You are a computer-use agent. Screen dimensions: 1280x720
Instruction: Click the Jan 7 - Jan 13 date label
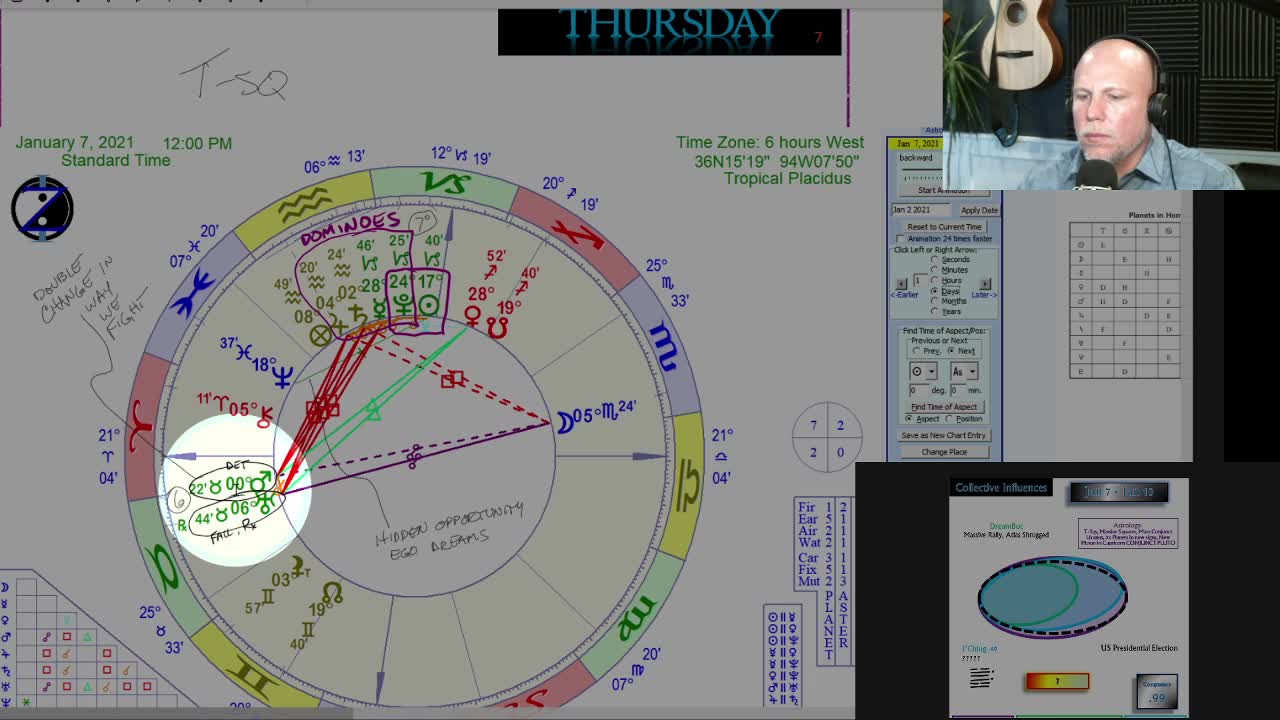(x=1119, y=492)
